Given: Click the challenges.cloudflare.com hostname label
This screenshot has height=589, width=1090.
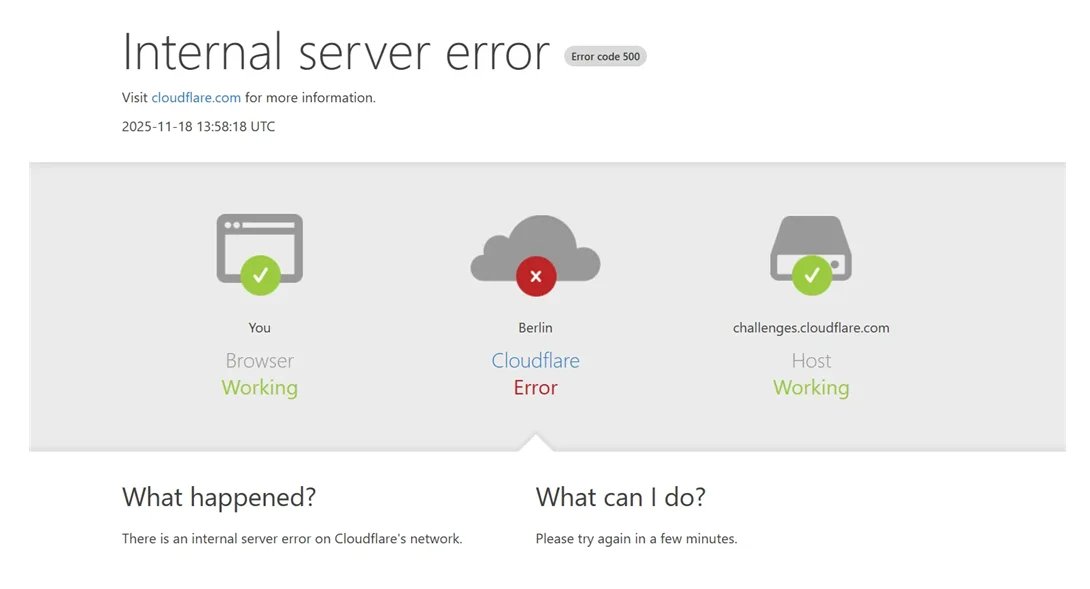Looking at the screenshot, I should [x=811, y=327].
